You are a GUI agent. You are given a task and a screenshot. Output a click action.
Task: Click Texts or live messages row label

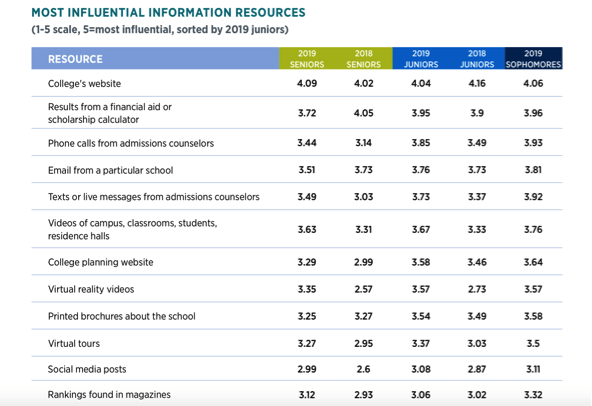[154, 197]
